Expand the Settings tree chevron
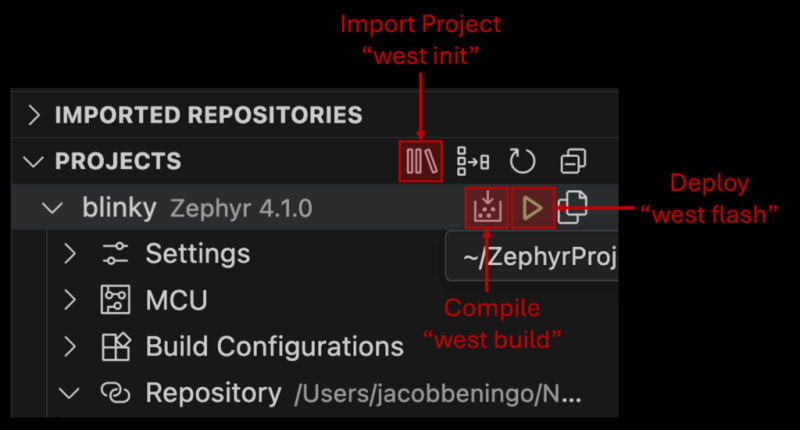This screenshot has width=800, height=430. (x=70, y=254)
